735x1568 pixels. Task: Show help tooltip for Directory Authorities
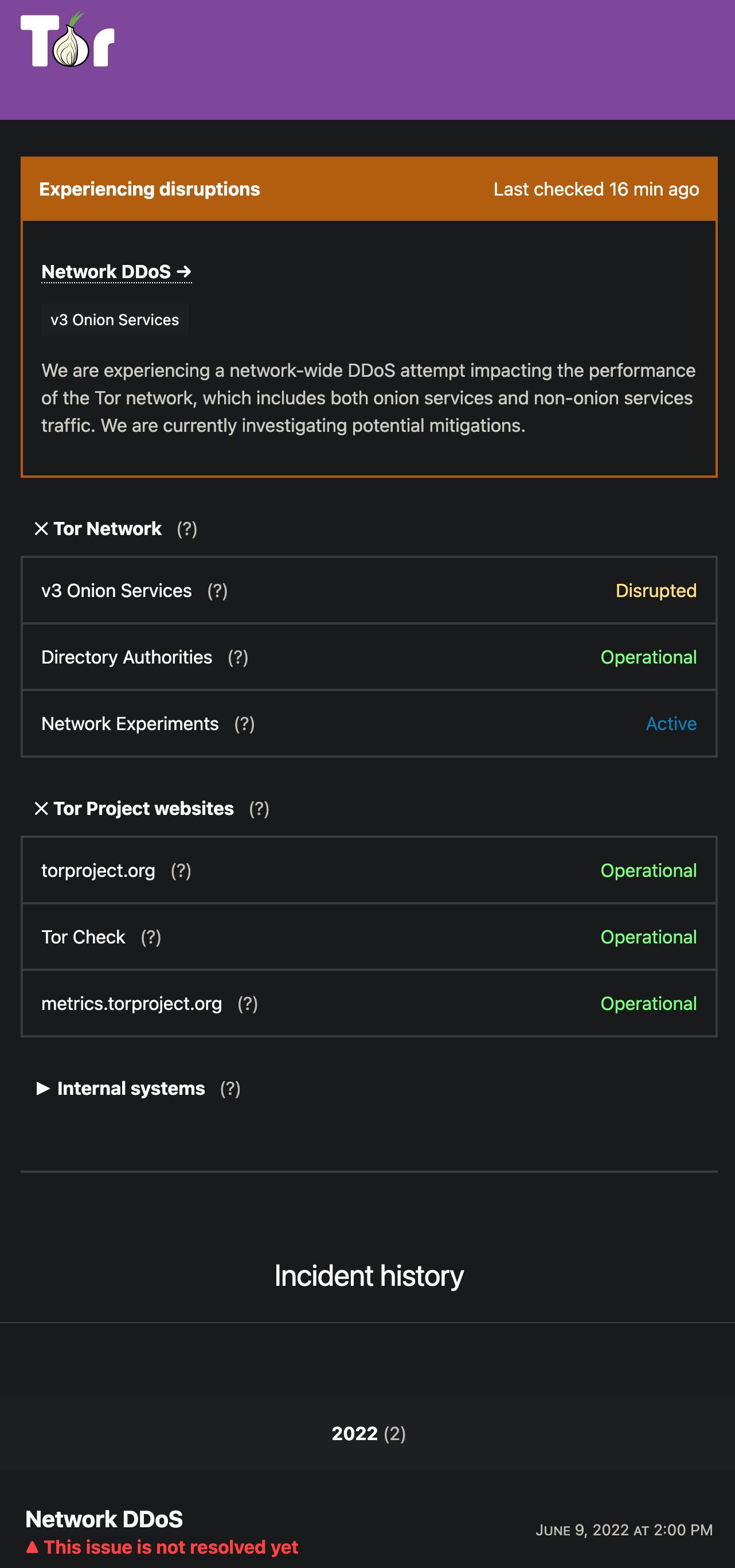[x=238, y=657]
